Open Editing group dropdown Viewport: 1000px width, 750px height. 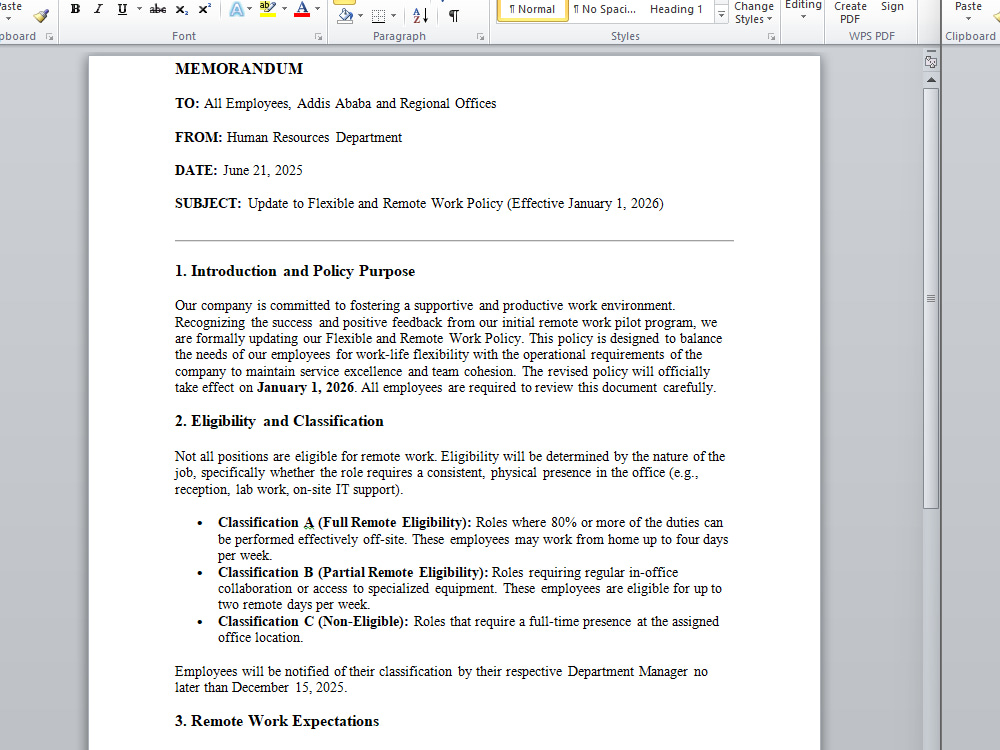click(x=803, y=10)
